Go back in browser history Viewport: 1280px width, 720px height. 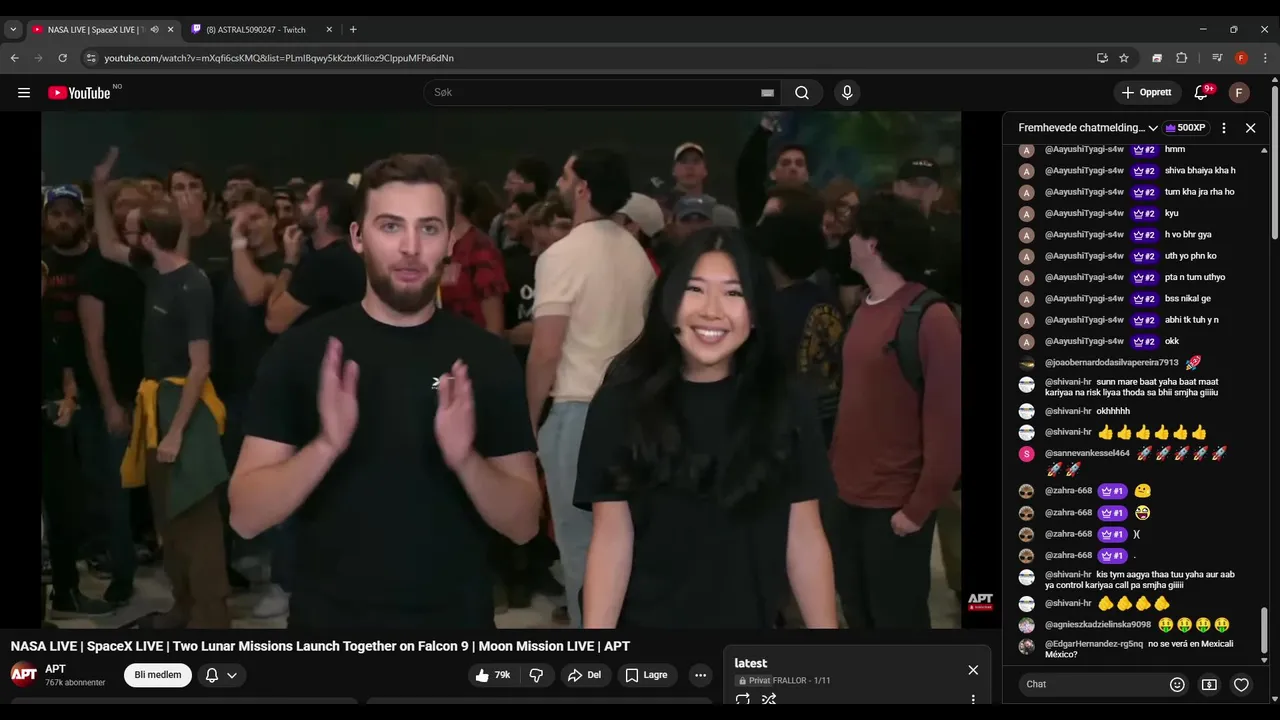(15, 58)
